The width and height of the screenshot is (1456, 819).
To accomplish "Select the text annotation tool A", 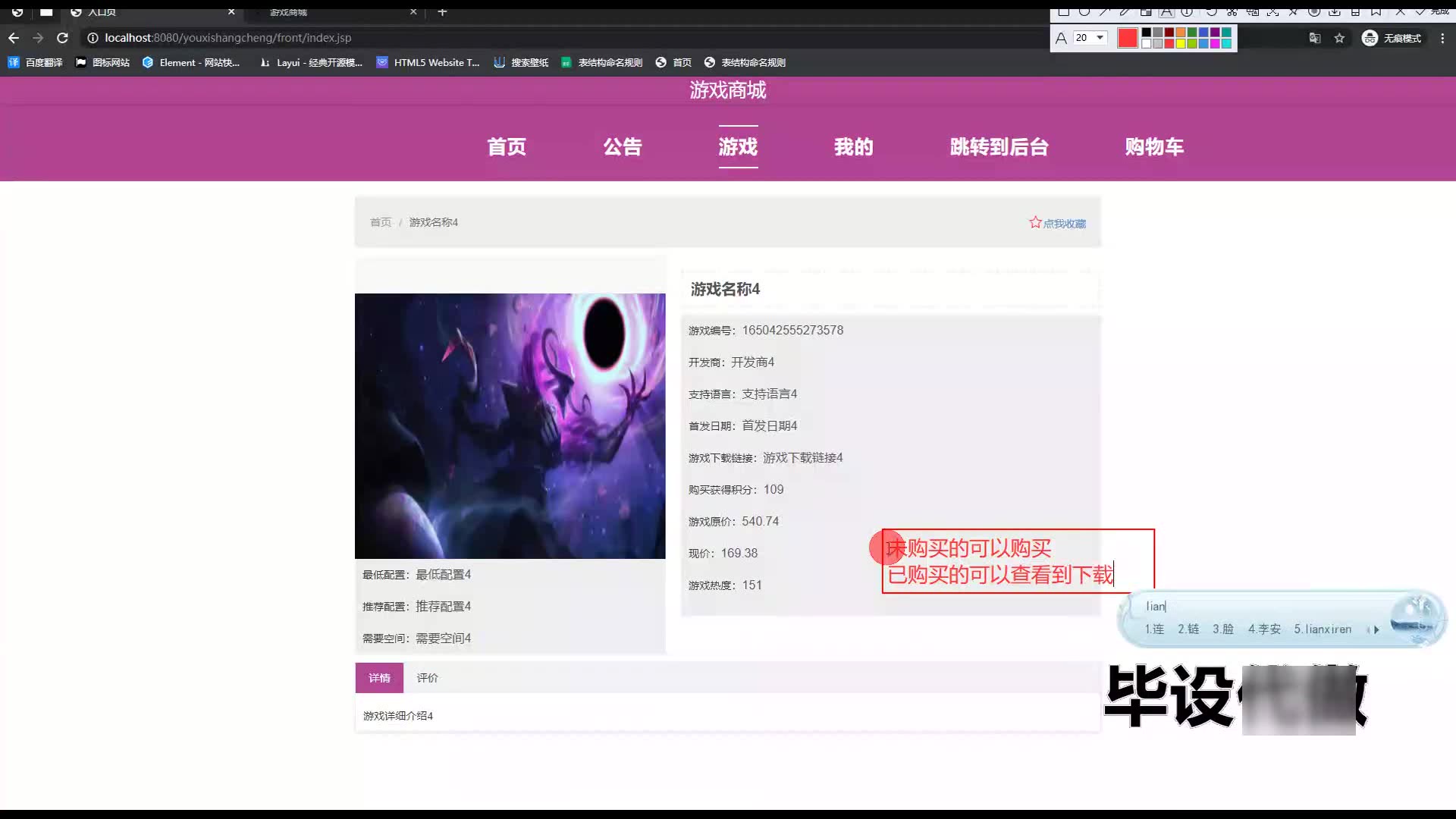I will (x=1166, y=11).
